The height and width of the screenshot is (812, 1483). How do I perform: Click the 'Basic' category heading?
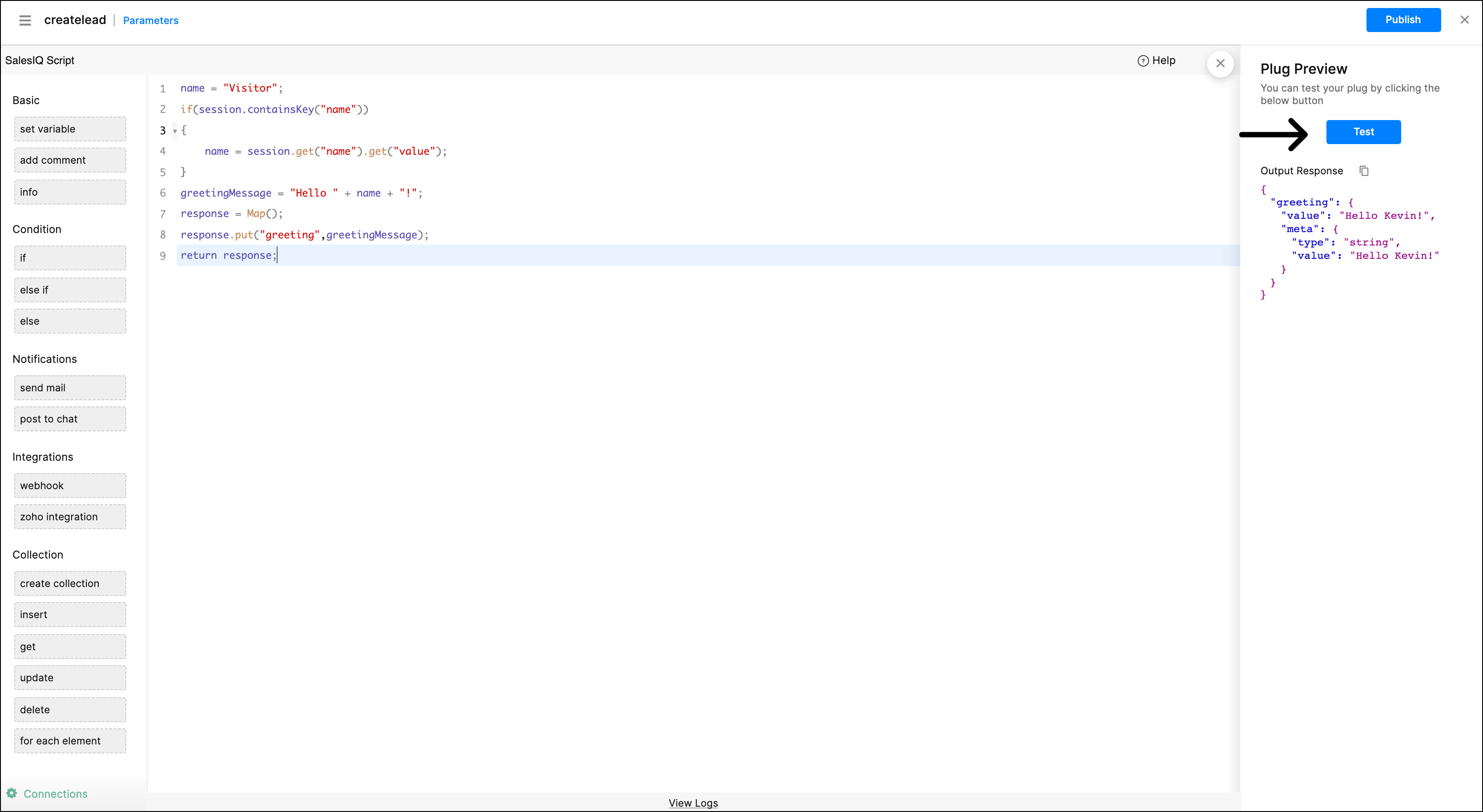[x=26, y=100]
